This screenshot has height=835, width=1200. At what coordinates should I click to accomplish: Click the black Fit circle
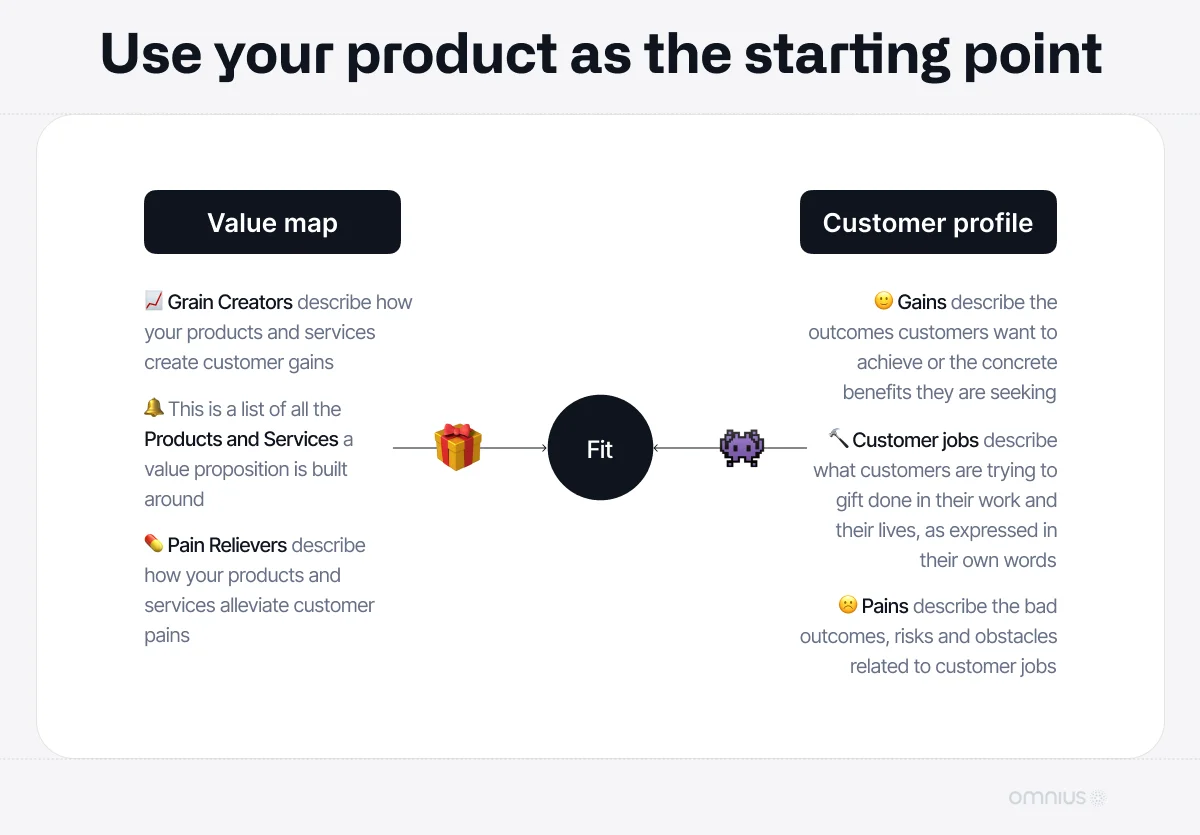point(600,449)
